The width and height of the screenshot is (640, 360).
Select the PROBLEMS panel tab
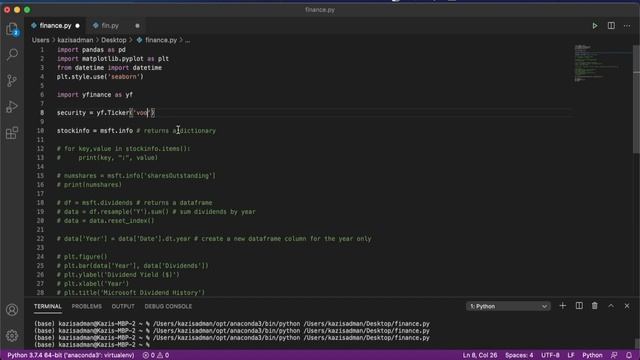point(87,306)
